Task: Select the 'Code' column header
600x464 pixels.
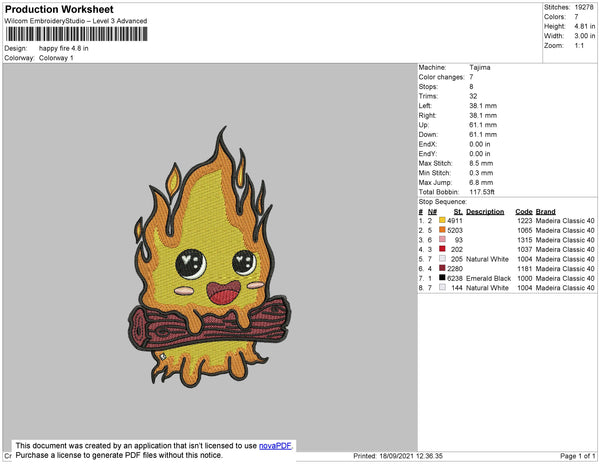Action: pos(524,212)
